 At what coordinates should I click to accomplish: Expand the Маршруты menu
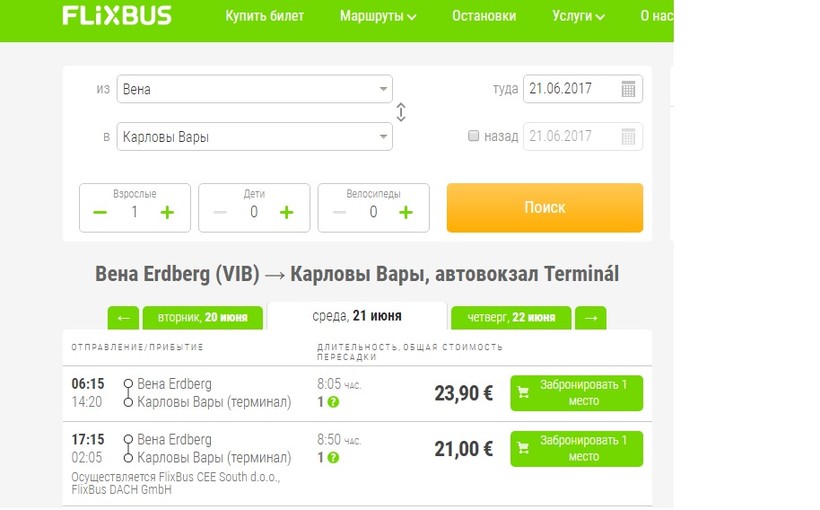378,16
